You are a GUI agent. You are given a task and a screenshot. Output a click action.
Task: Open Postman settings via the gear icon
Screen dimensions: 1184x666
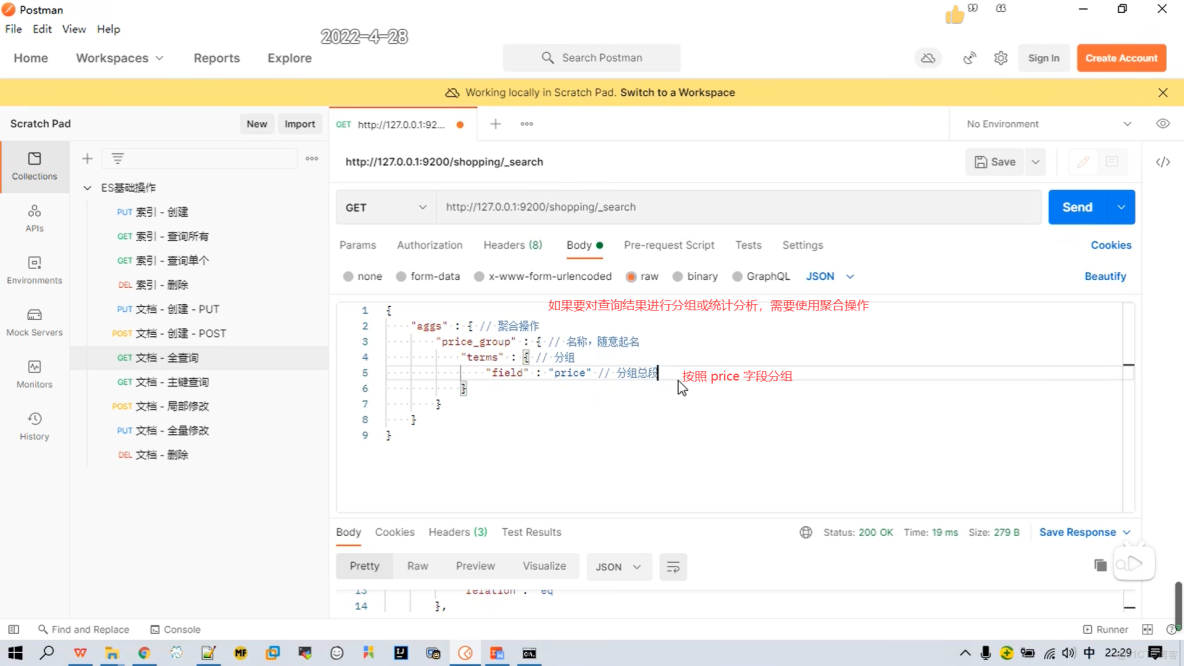coord(1000,57)
